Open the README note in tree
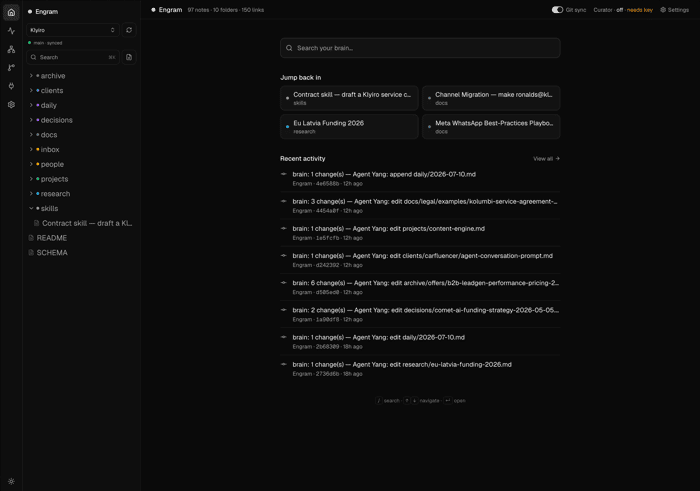This screenshot has height=491, width=700. pyautogui.click(x=81, y=238)
